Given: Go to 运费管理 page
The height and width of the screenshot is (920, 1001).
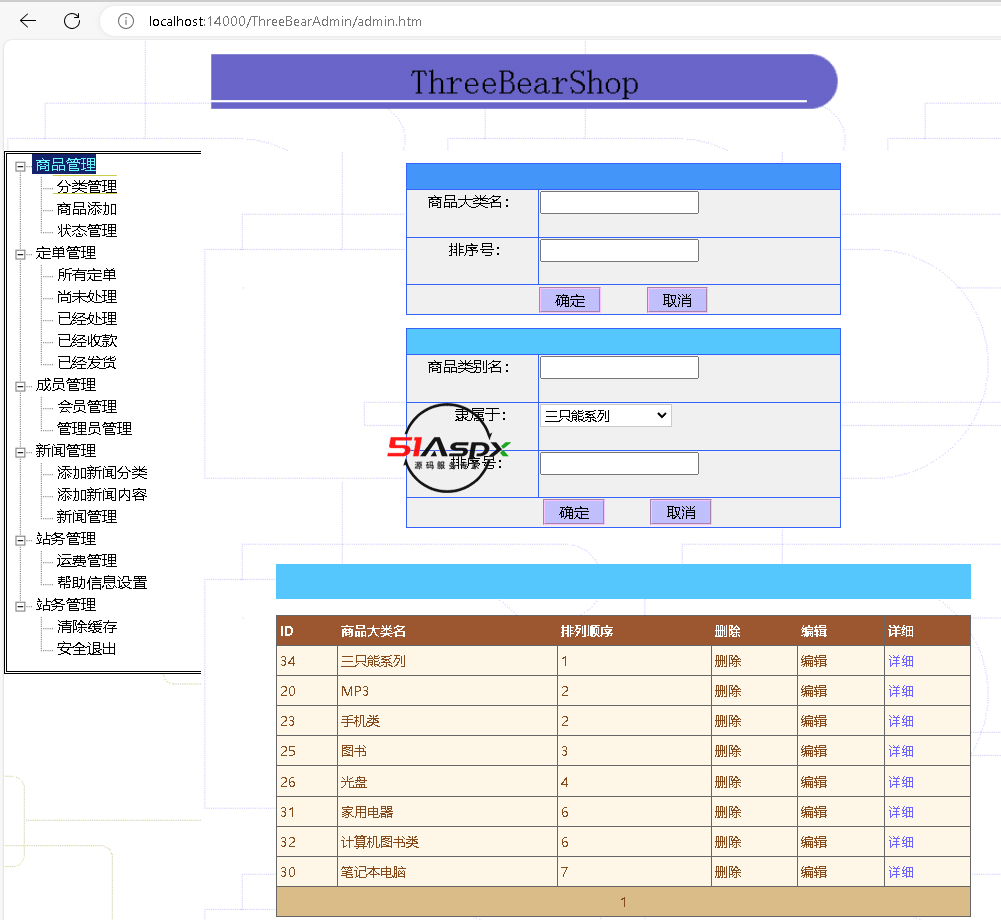Looking at the screenshot, I should (87, 561).
